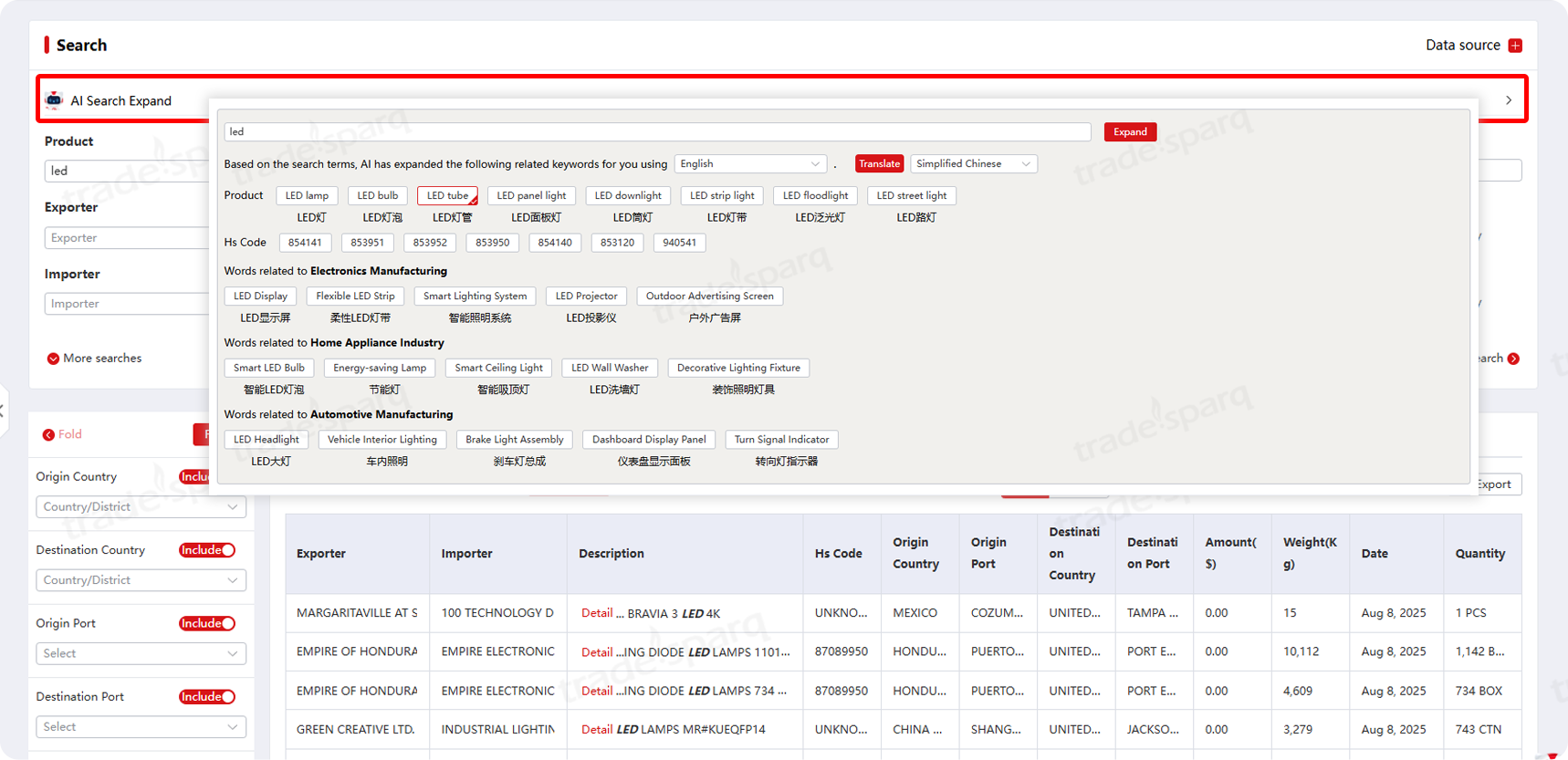Open the Simplified Chinese language dropdown
Image resolution: width=1568 pixels, height=760 pixels.
973,164
